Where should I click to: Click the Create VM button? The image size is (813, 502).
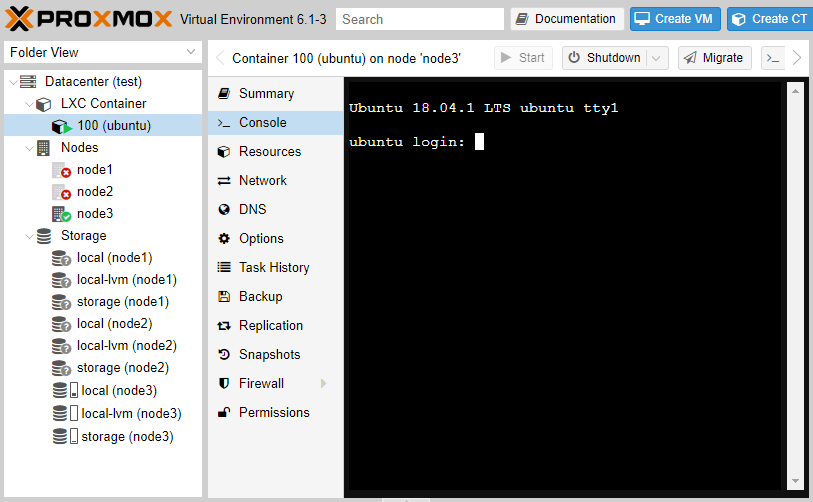pos(675,19)
